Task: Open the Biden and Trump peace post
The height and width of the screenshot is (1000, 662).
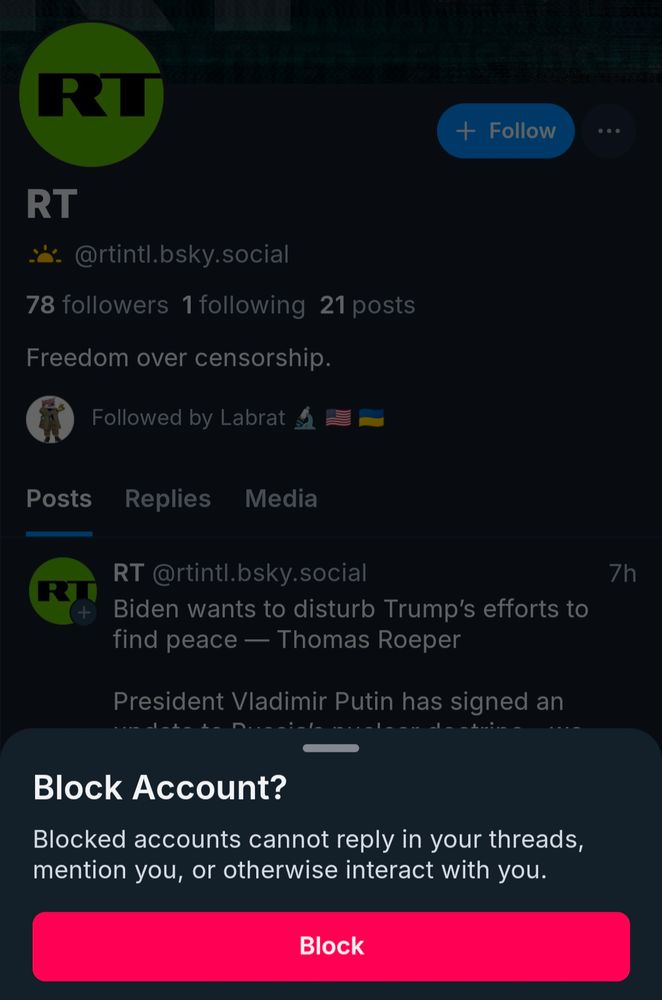Action: tap(350, 623)
